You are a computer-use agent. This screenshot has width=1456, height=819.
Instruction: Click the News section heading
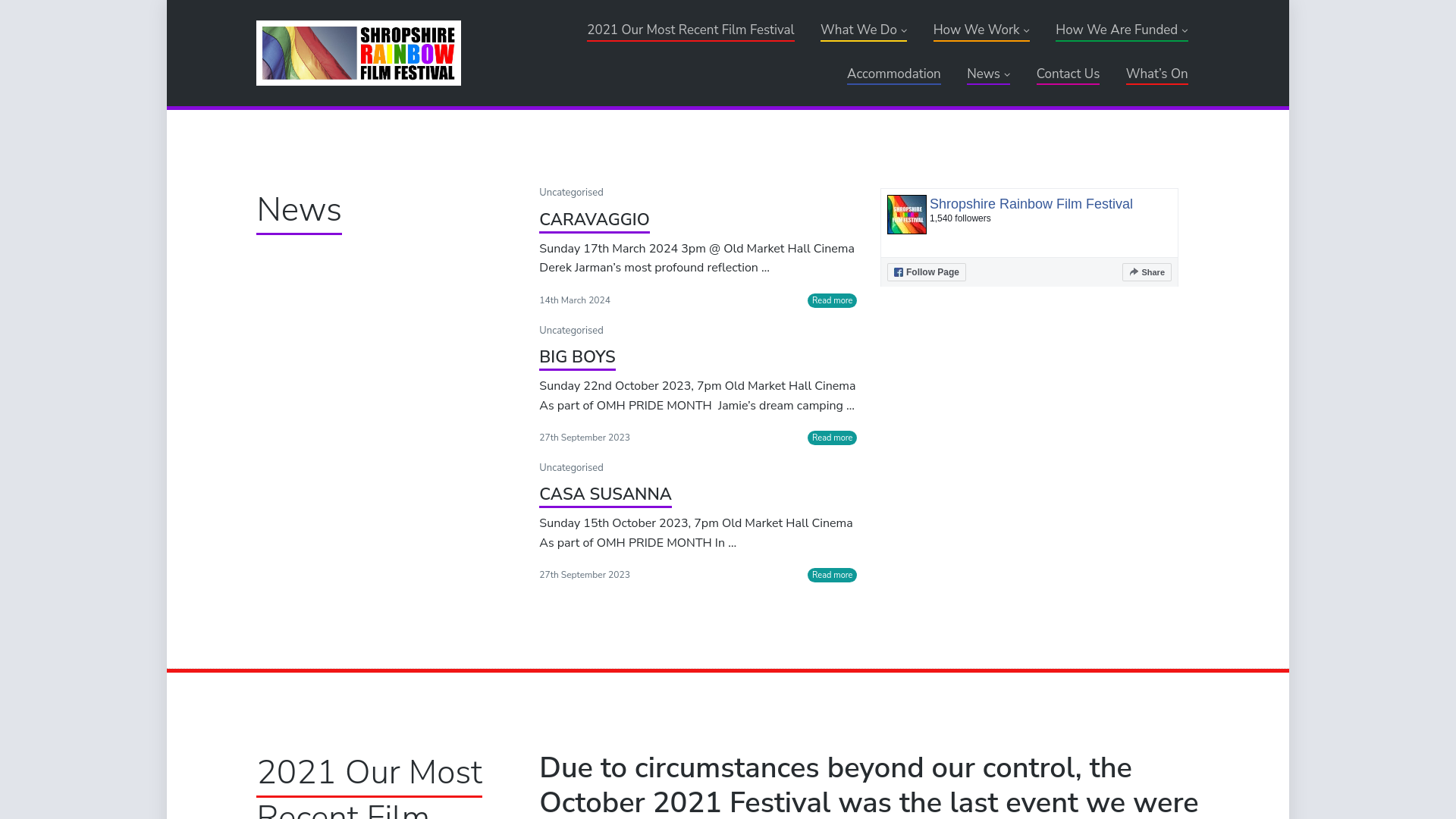(299, 210)
